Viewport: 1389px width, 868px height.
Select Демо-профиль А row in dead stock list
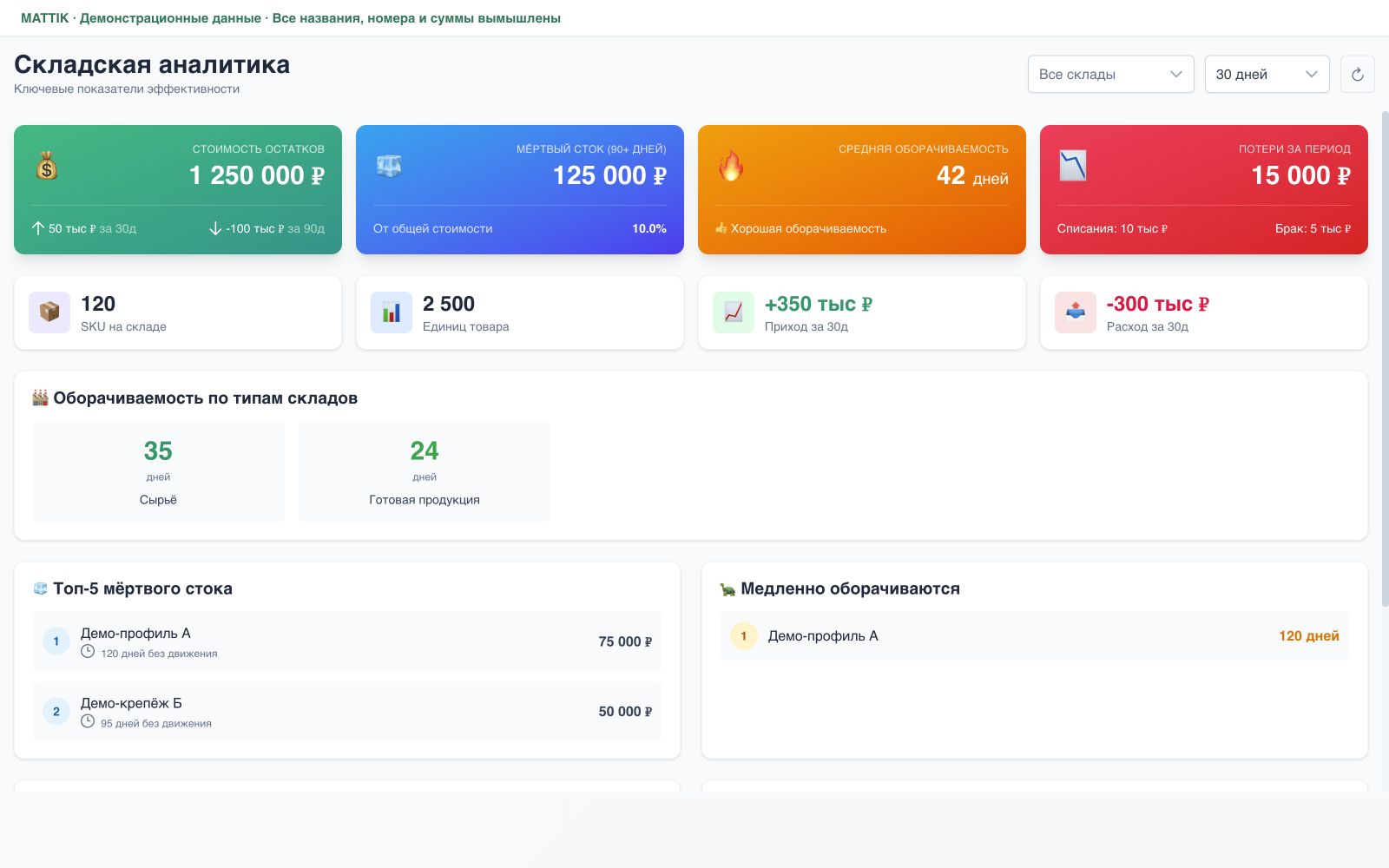pyautogui.click(x=347, y=641)
